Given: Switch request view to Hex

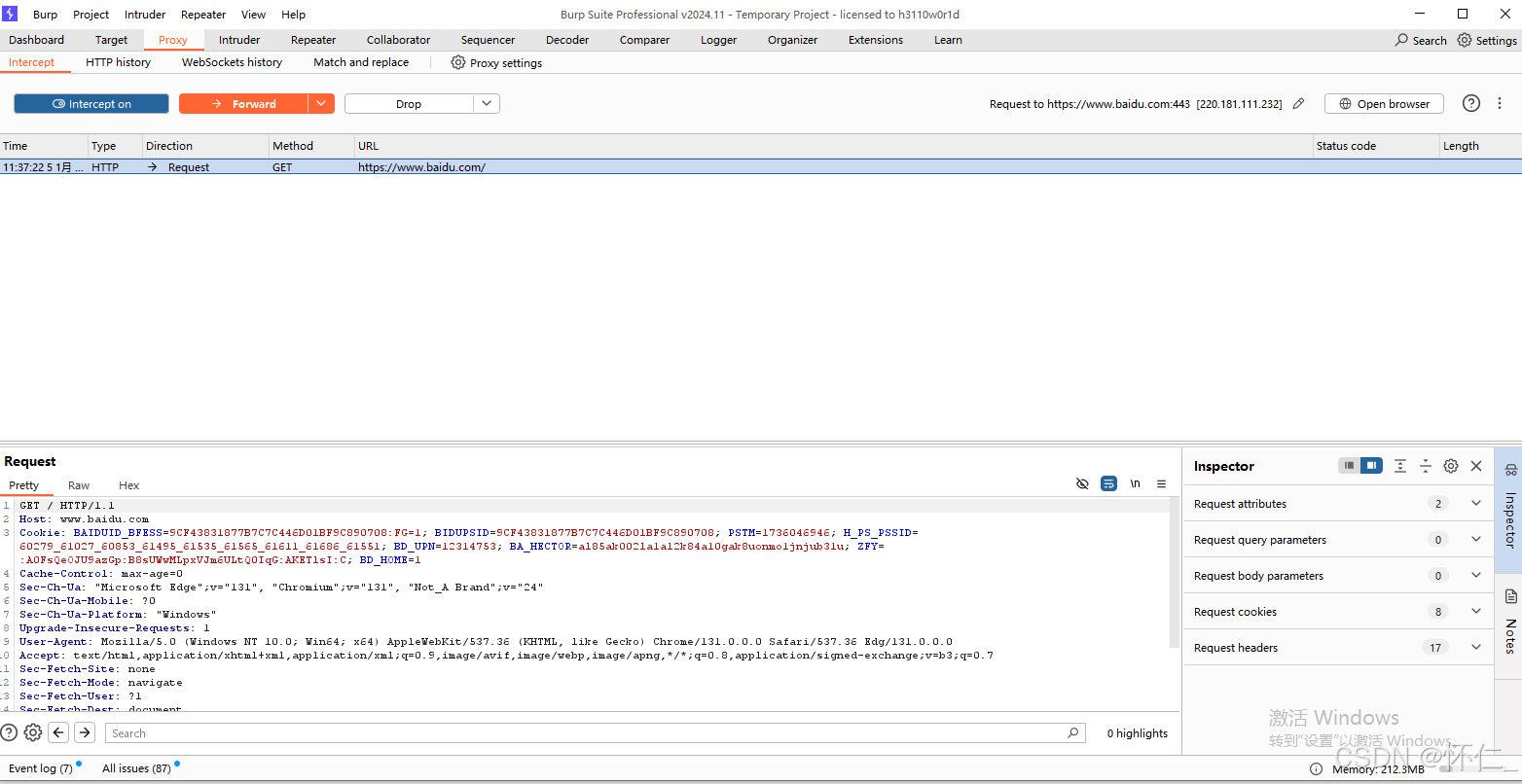Looking at the screenshot, I should point(128,485).
